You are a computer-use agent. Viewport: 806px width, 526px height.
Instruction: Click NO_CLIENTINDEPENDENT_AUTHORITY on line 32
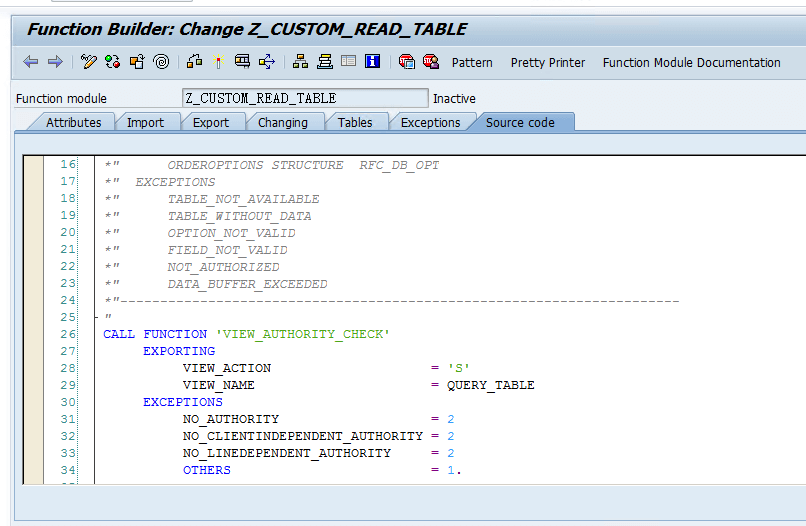(303, 436)
